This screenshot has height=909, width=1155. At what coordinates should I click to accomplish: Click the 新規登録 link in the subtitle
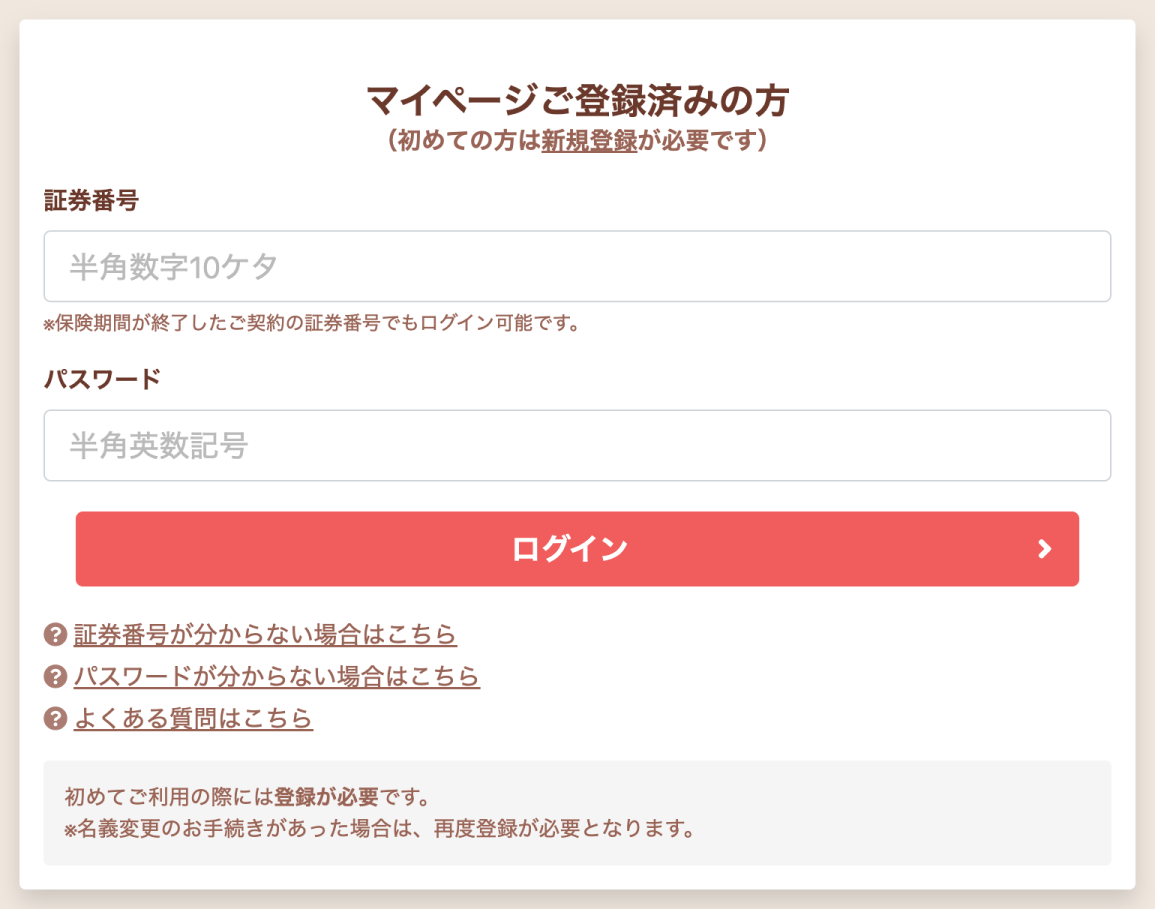[589, 140]
